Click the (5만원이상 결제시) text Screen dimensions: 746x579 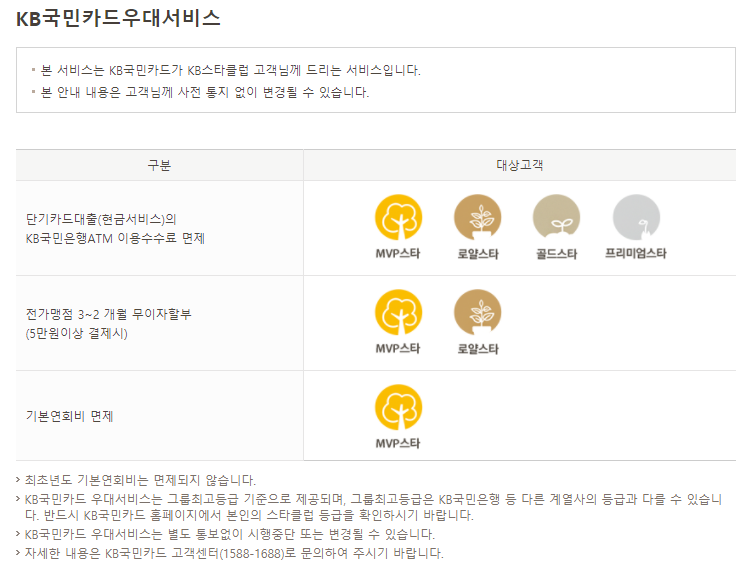pos(77,333)
